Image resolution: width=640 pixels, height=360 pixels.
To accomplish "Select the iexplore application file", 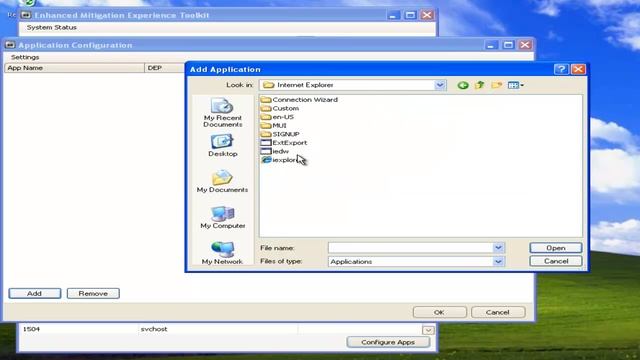I will point(279,160).
